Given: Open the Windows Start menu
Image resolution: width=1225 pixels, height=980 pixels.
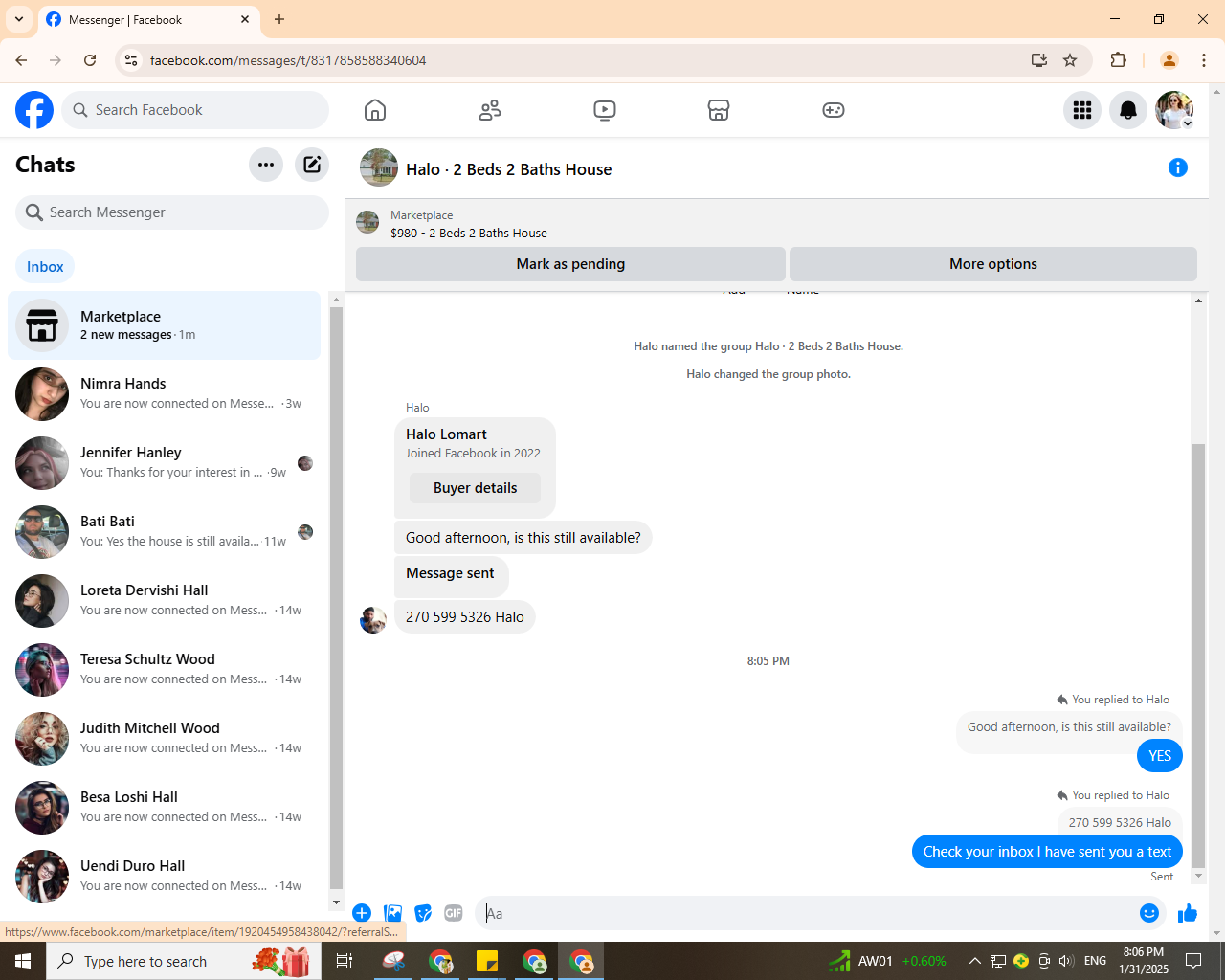Looking at the screenshot, I should [23, 961].
